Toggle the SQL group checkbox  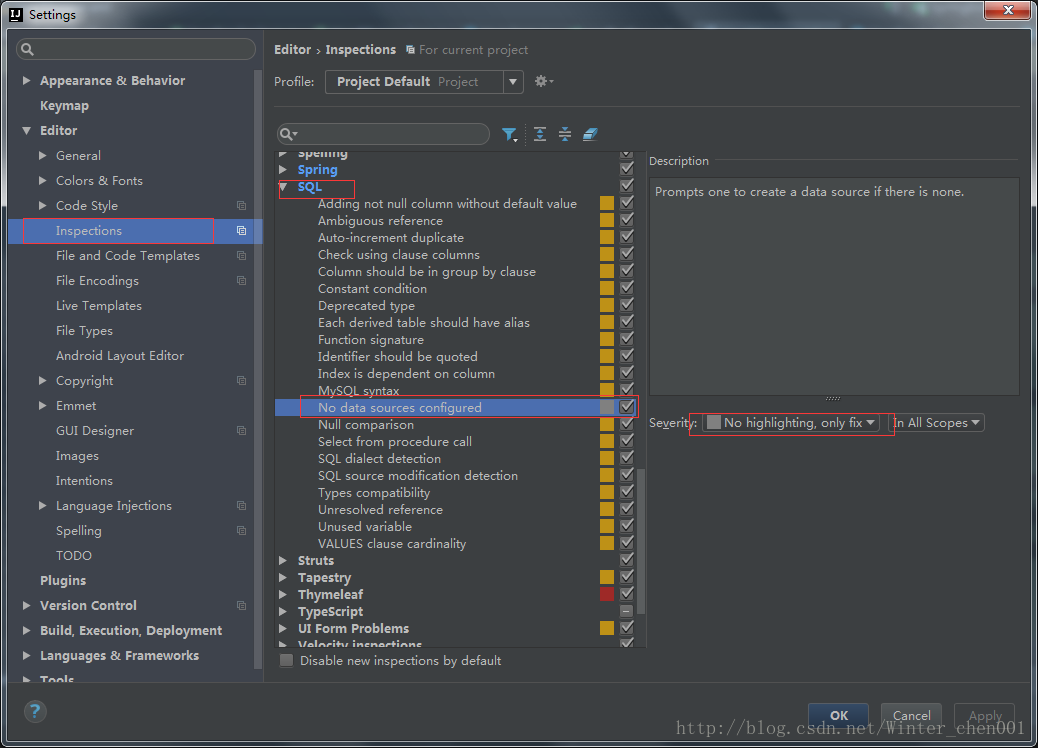tap(627, 186)
